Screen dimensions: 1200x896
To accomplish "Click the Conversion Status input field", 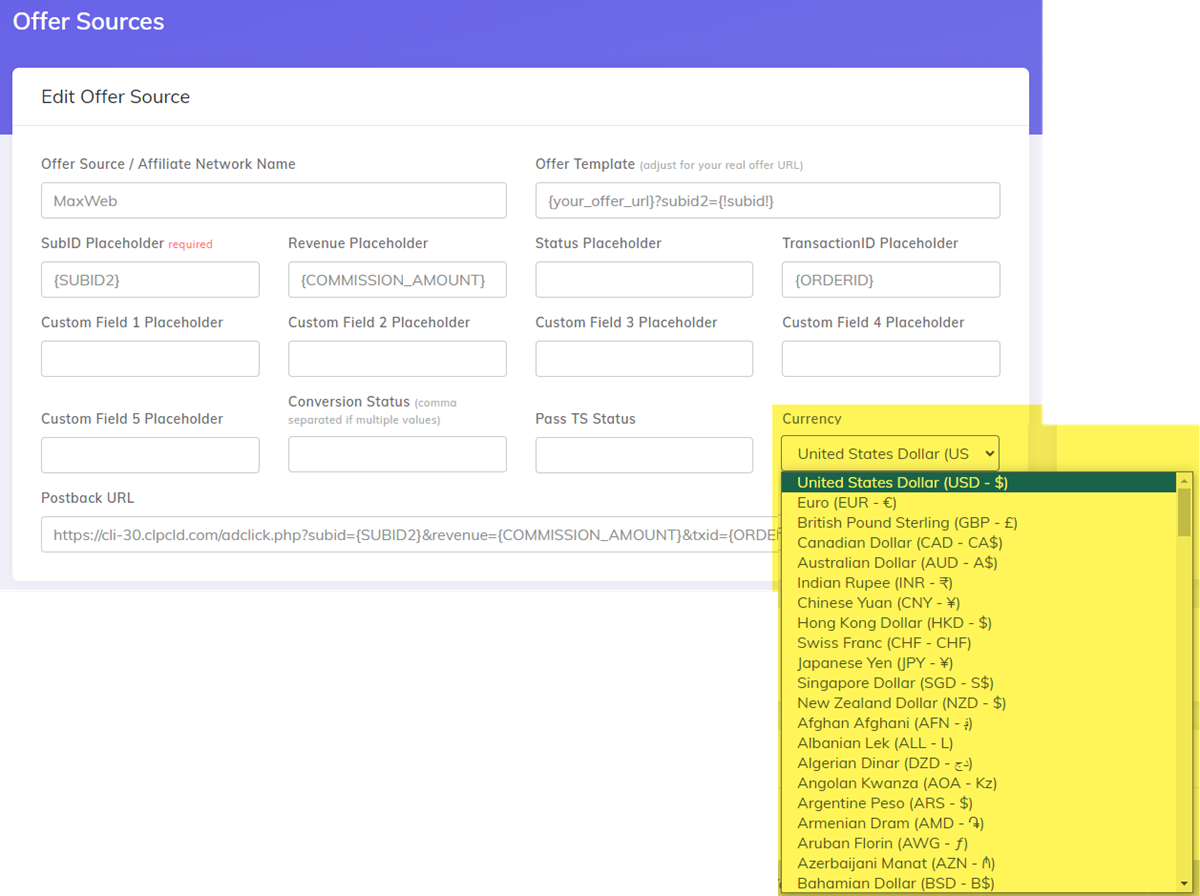I will 397,455.
